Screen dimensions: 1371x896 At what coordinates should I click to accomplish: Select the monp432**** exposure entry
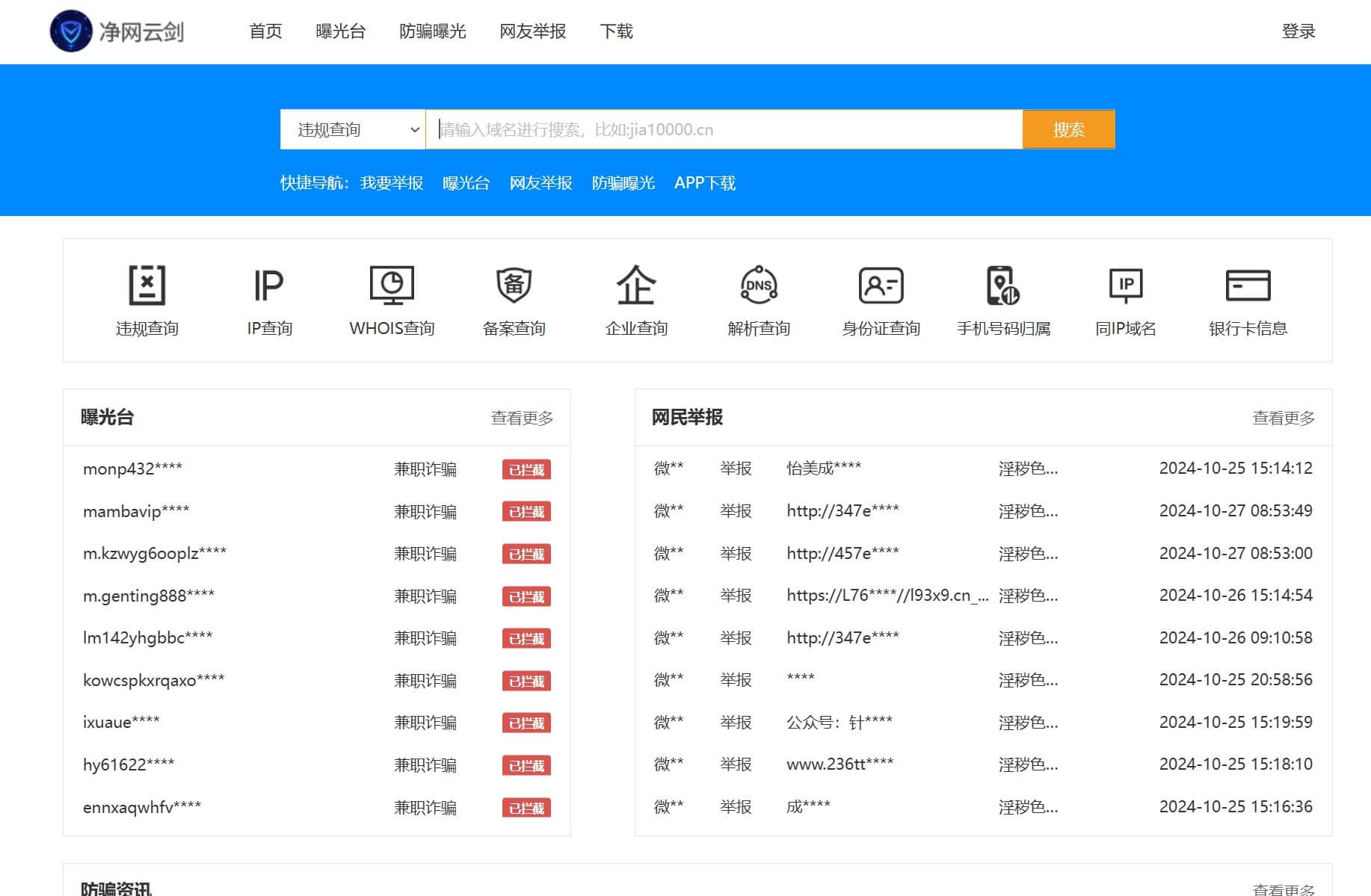pos(132,469)
